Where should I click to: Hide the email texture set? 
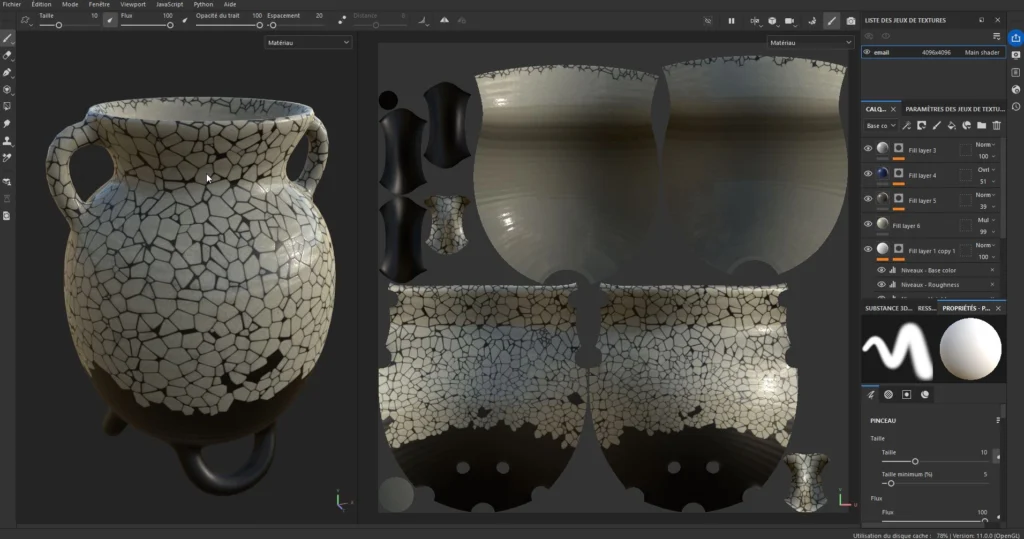pos(867,52)
